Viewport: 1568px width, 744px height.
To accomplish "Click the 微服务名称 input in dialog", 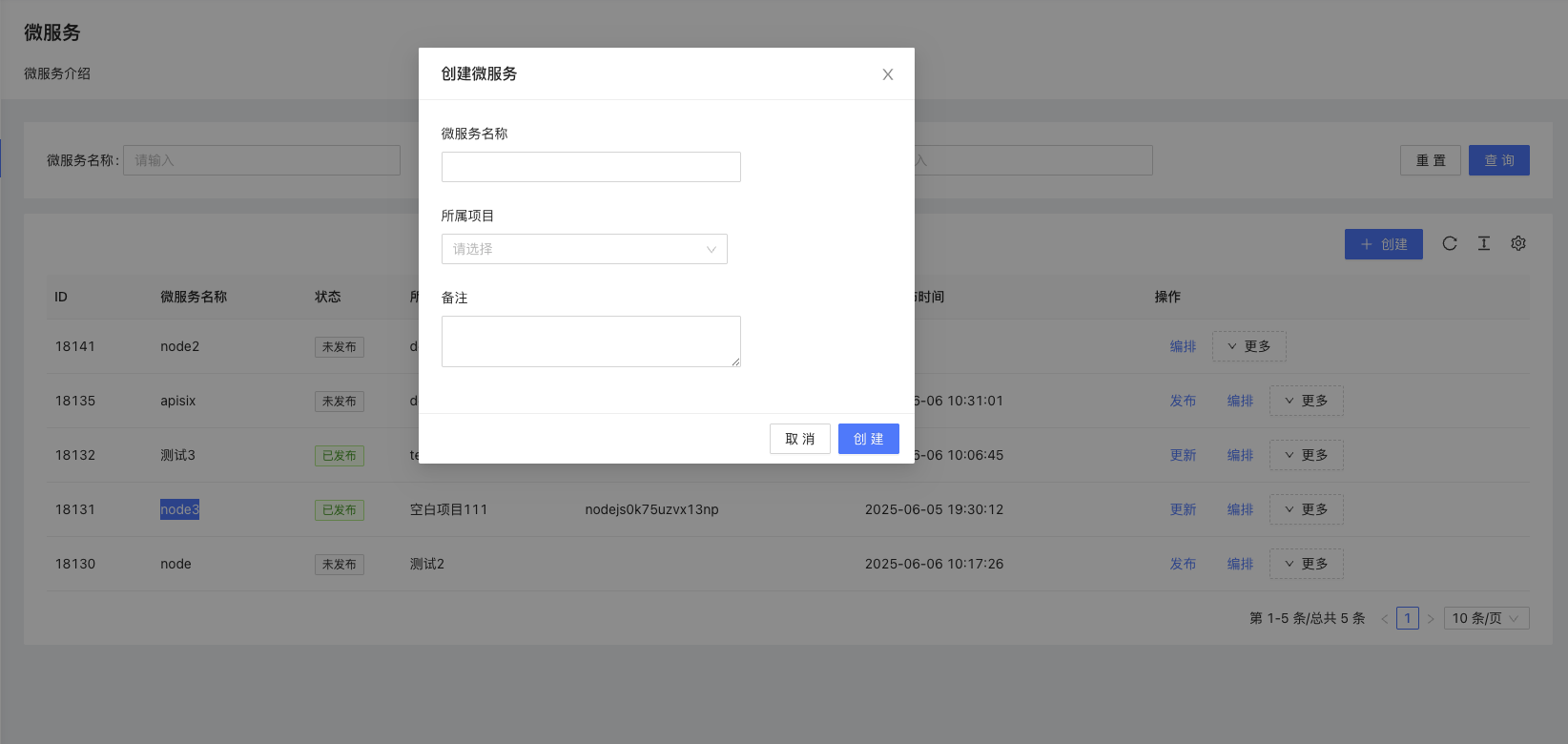I will coord(590,167).
